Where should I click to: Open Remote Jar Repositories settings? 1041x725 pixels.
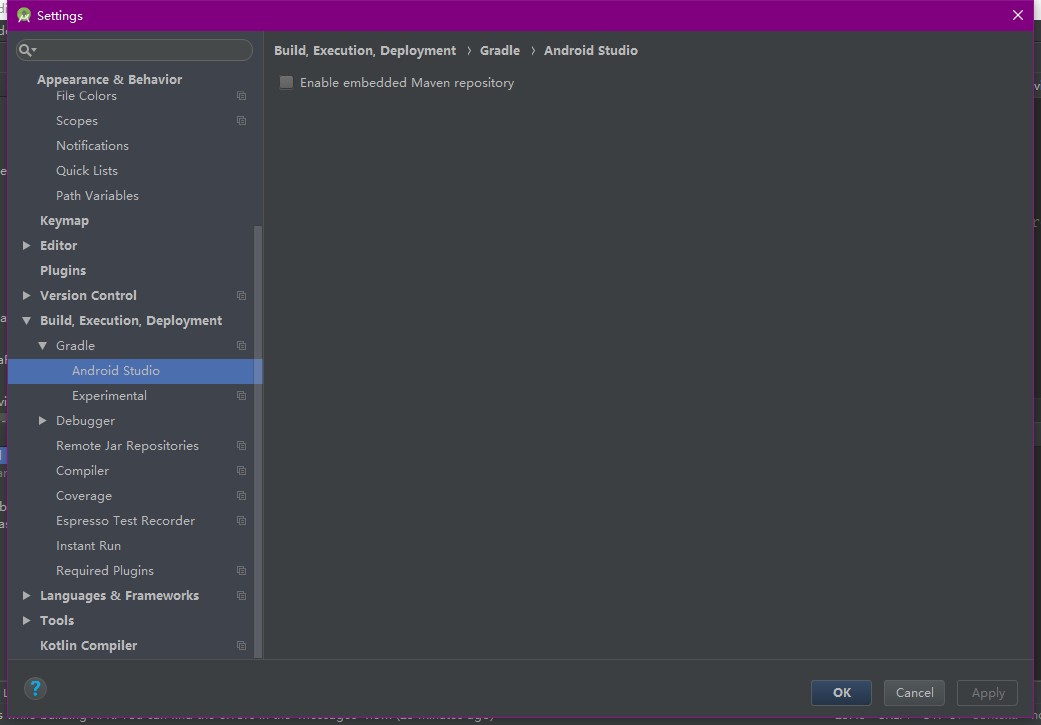click(x=127, y=445)
